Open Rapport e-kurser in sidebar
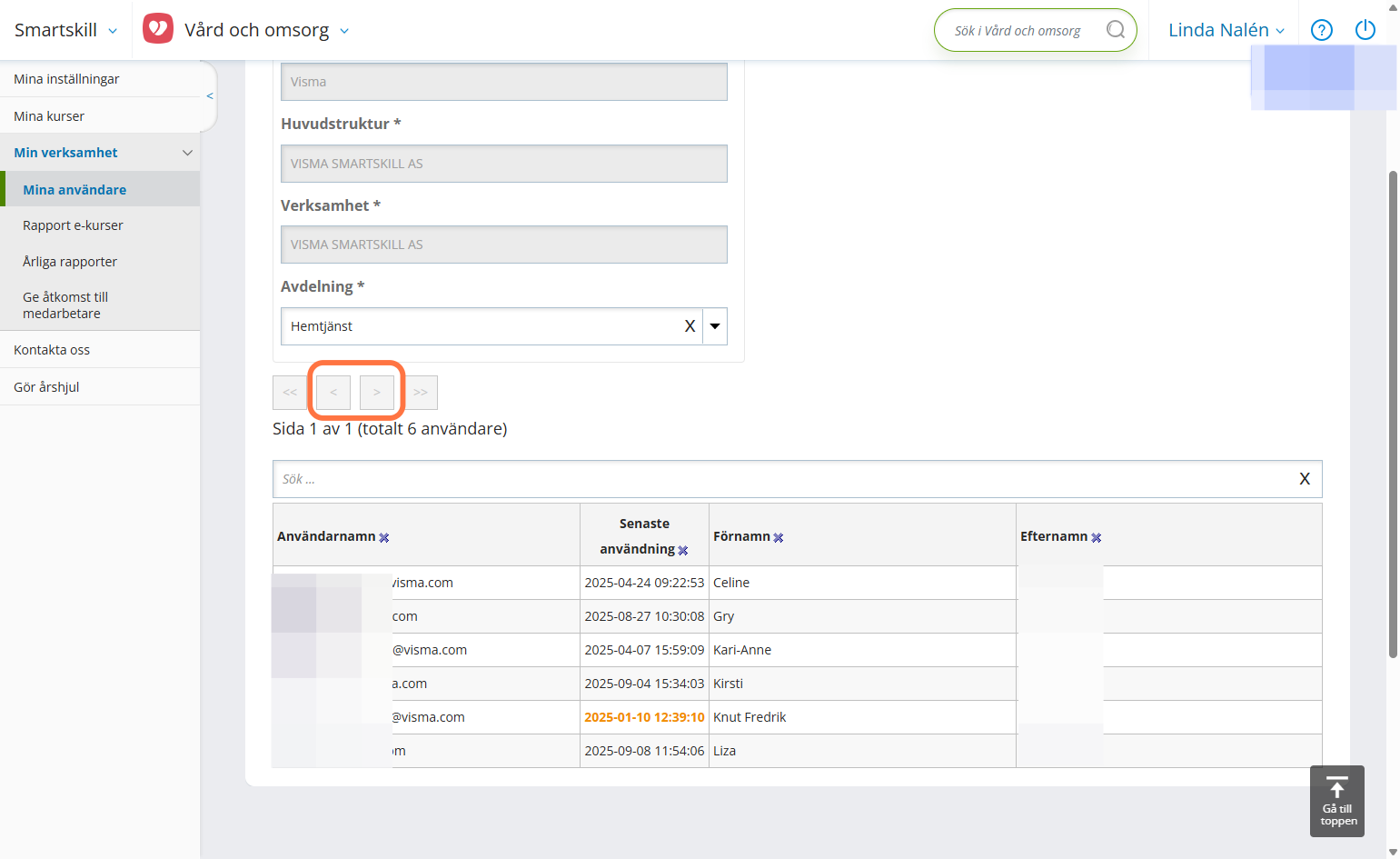Screen dimensions: 1400x859 click(x=100, y=225)
